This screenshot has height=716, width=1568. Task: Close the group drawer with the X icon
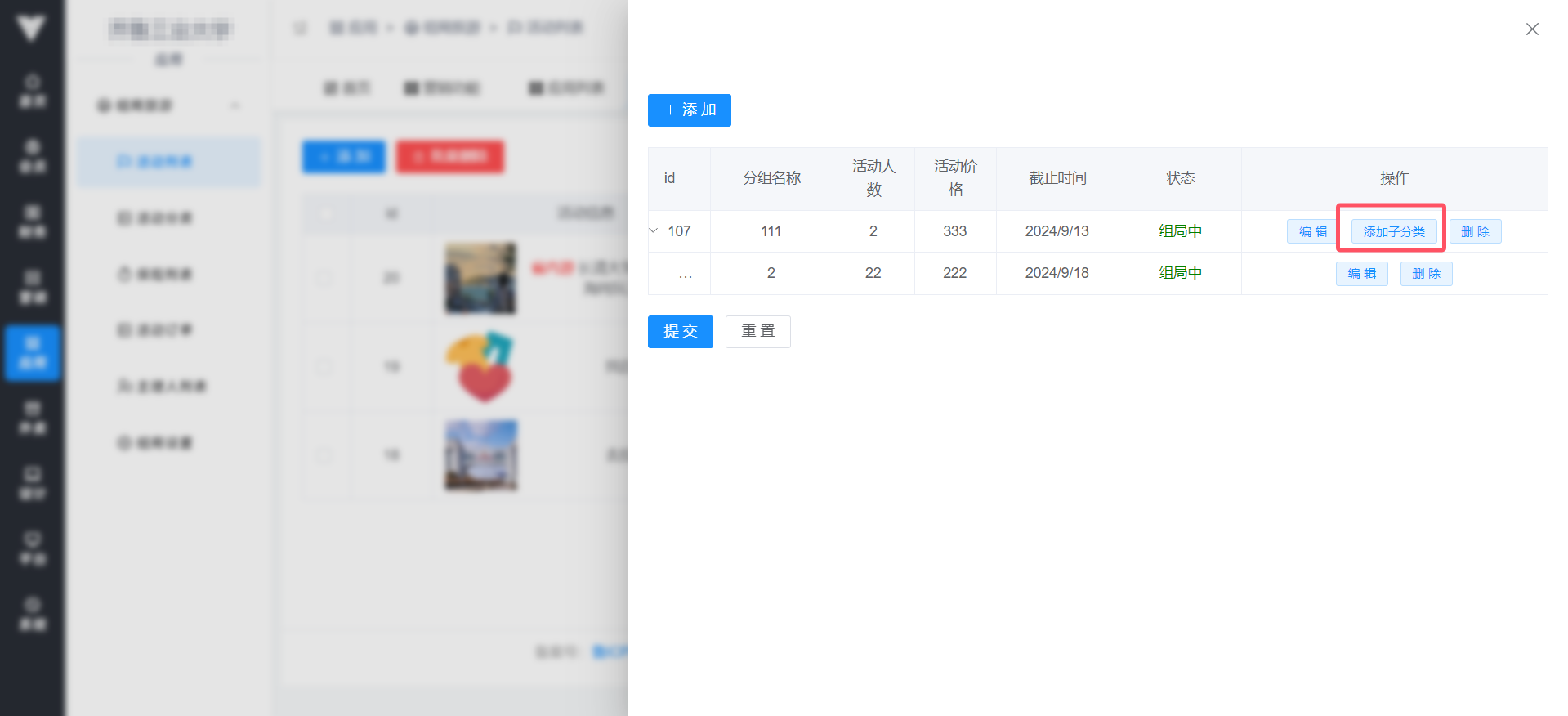pos(1532,29)
